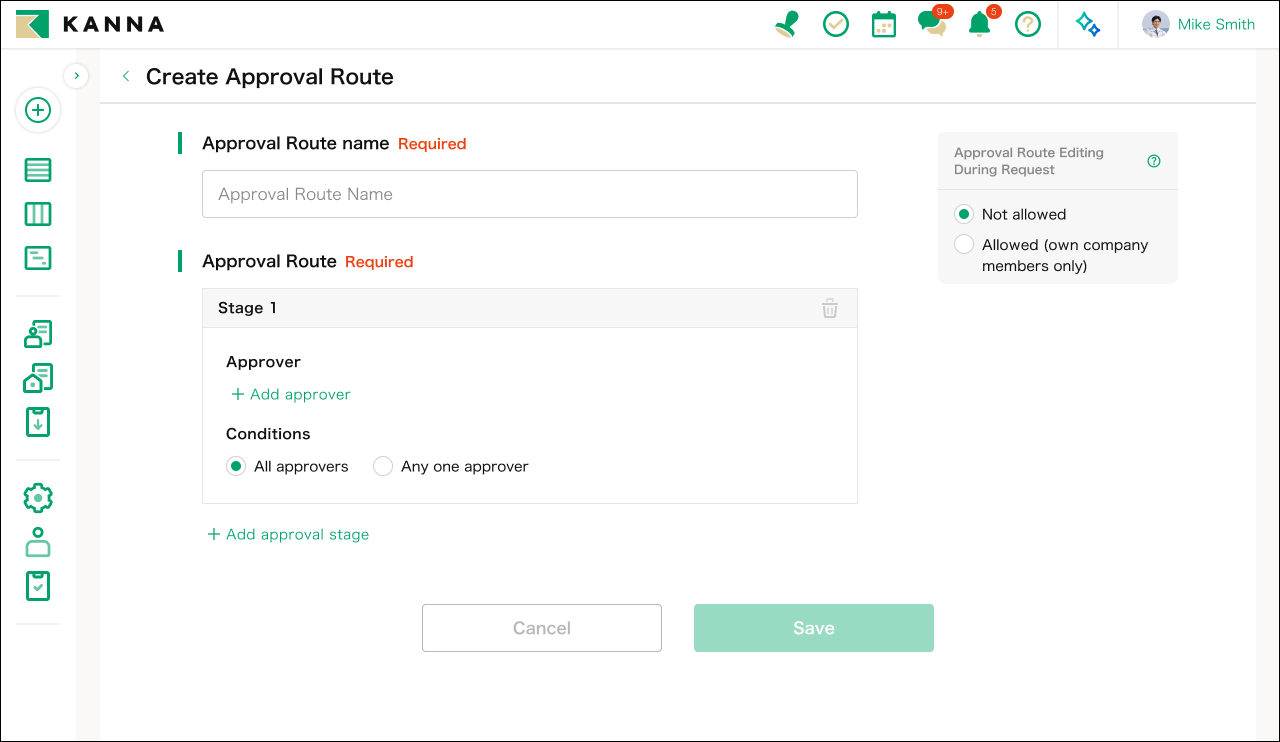1280x742 pixels.
Task: Open the Mike Smith user menu
Action: click(1199, 24)
